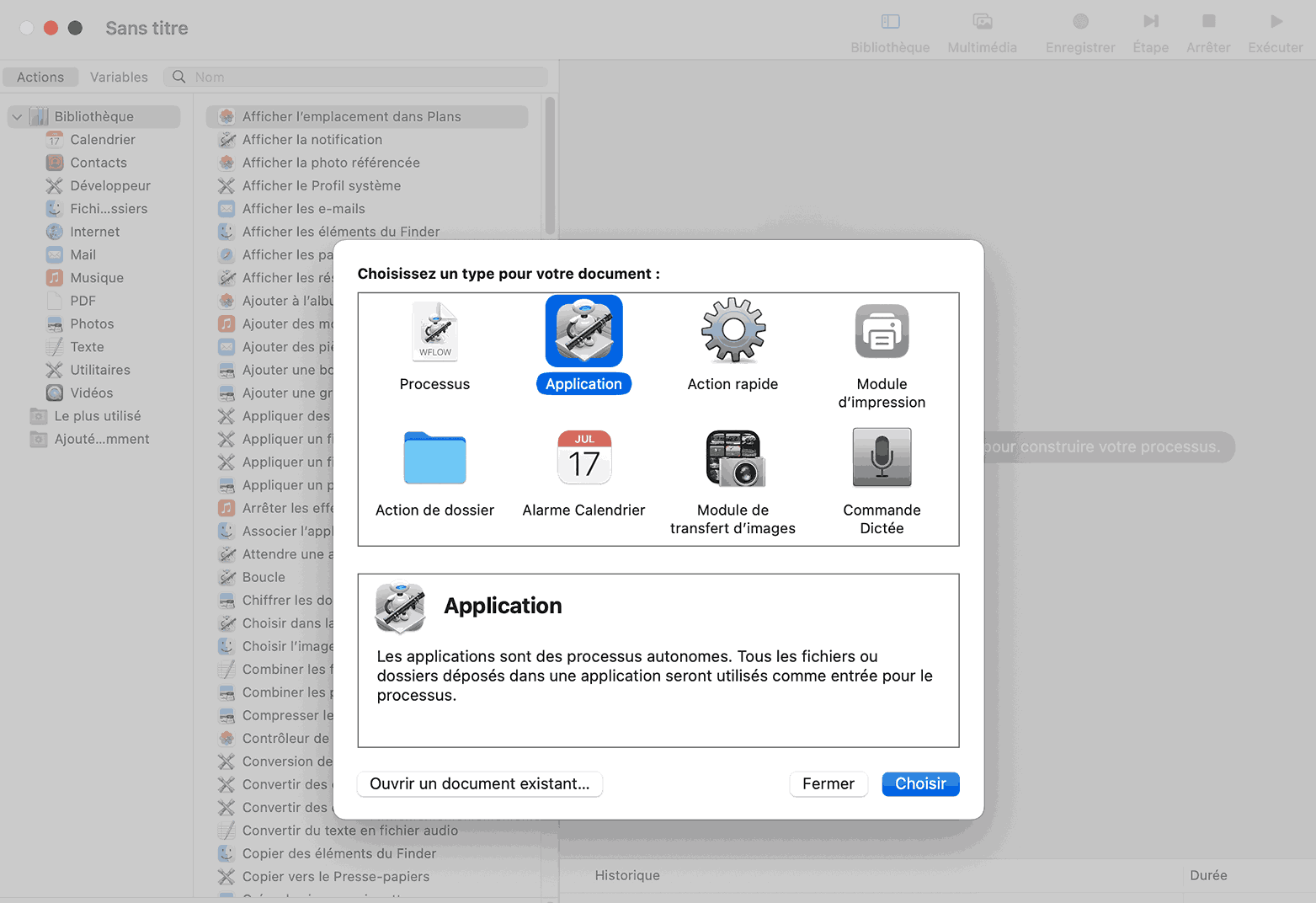This screenshot has width=1316, height=903.
Task: Select Afficher l'emplacement dans Plans action
Action: (x=367, y=117)
